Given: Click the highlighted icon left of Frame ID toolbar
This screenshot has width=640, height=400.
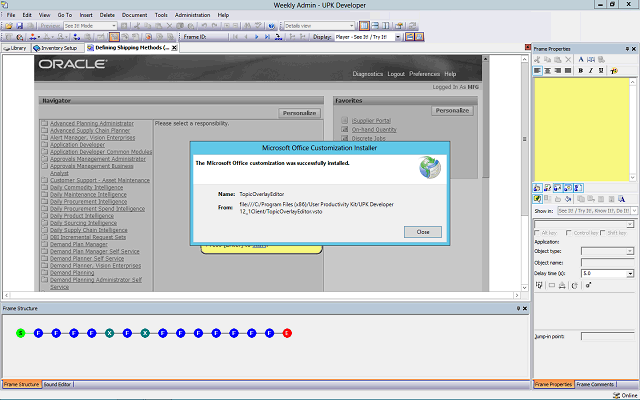Looking at the screenshot, I should [114, 37].
